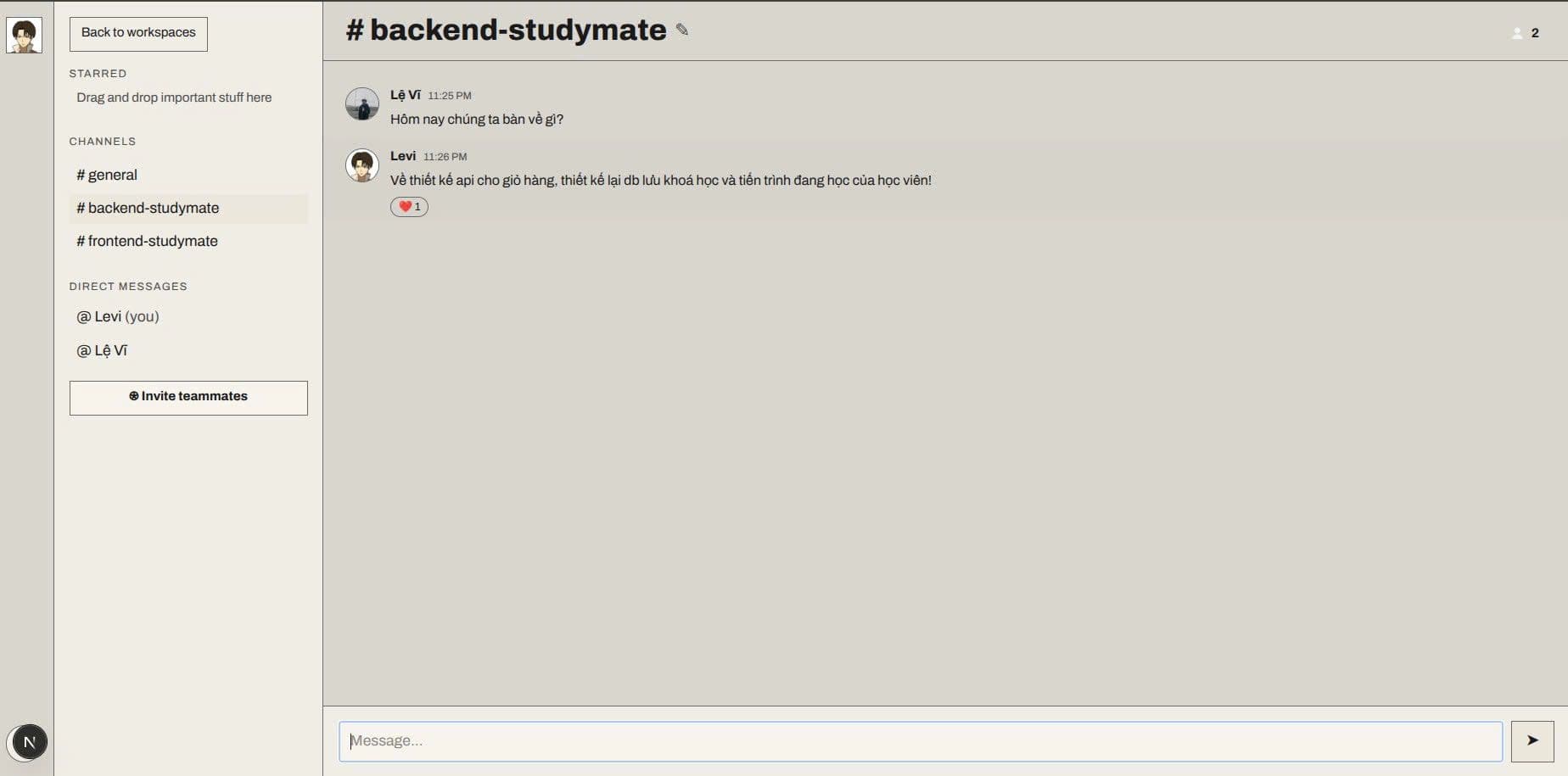Select the # backend-studymate channel
1568x776 pixels.
point(188,209)
